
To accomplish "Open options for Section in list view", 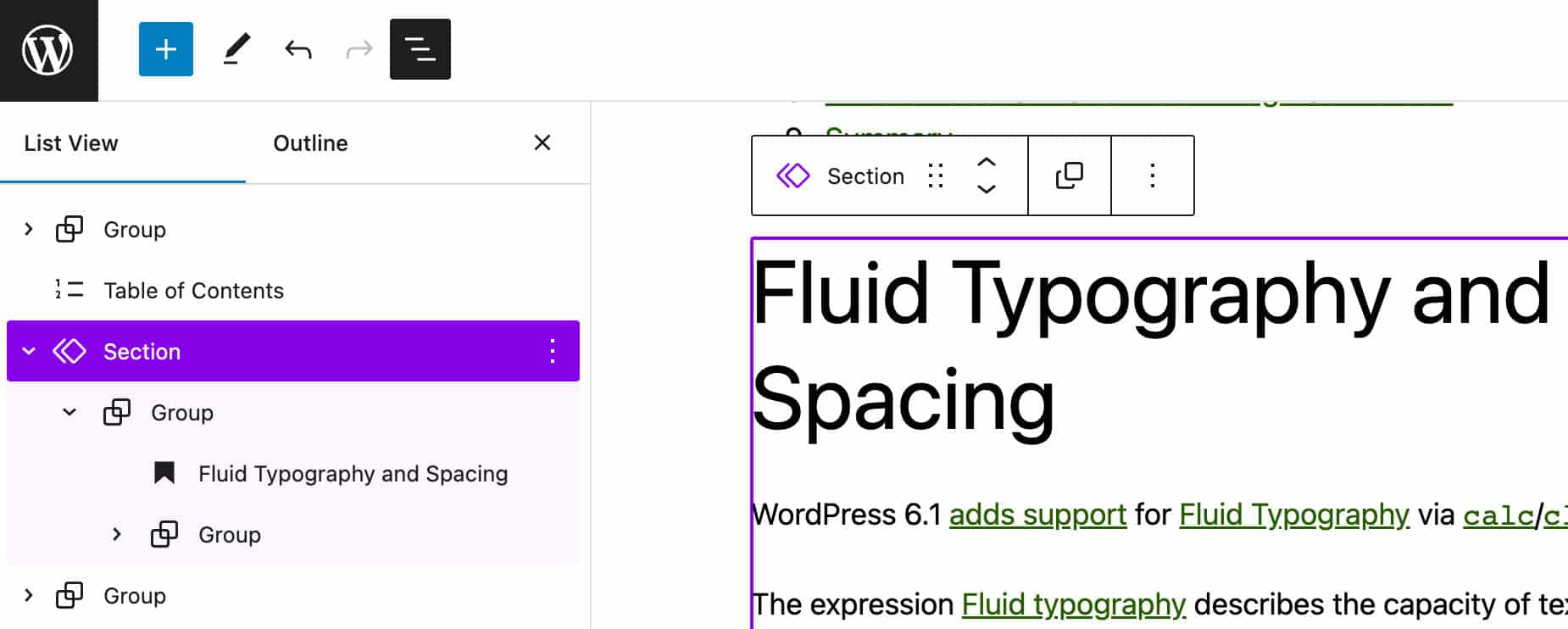I will click(553, 351).
